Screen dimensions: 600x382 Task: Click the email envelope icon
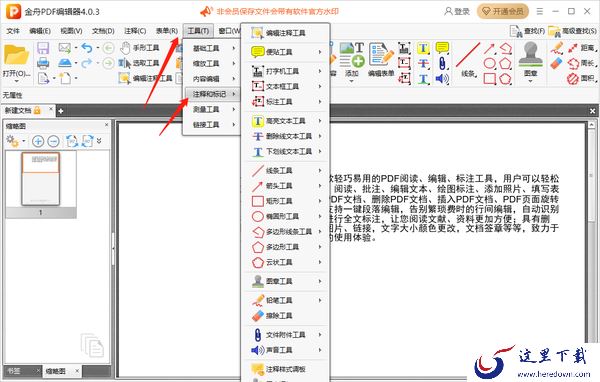tap(64, 48)
